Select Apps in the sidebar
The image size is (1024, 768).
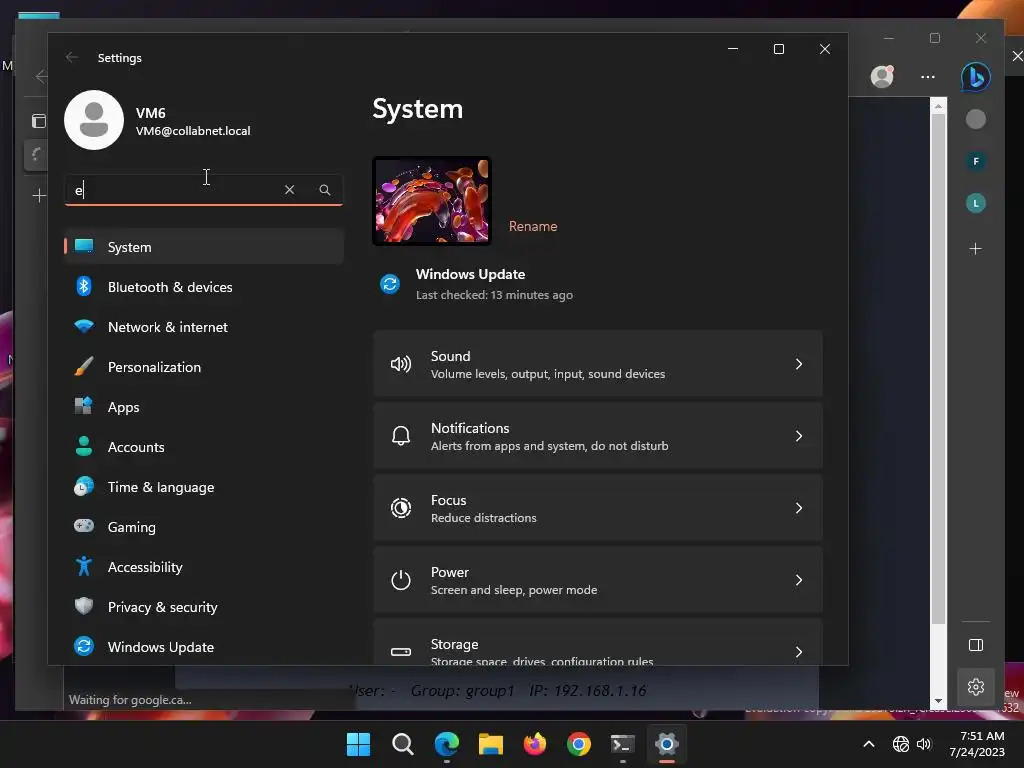(204, 407)
